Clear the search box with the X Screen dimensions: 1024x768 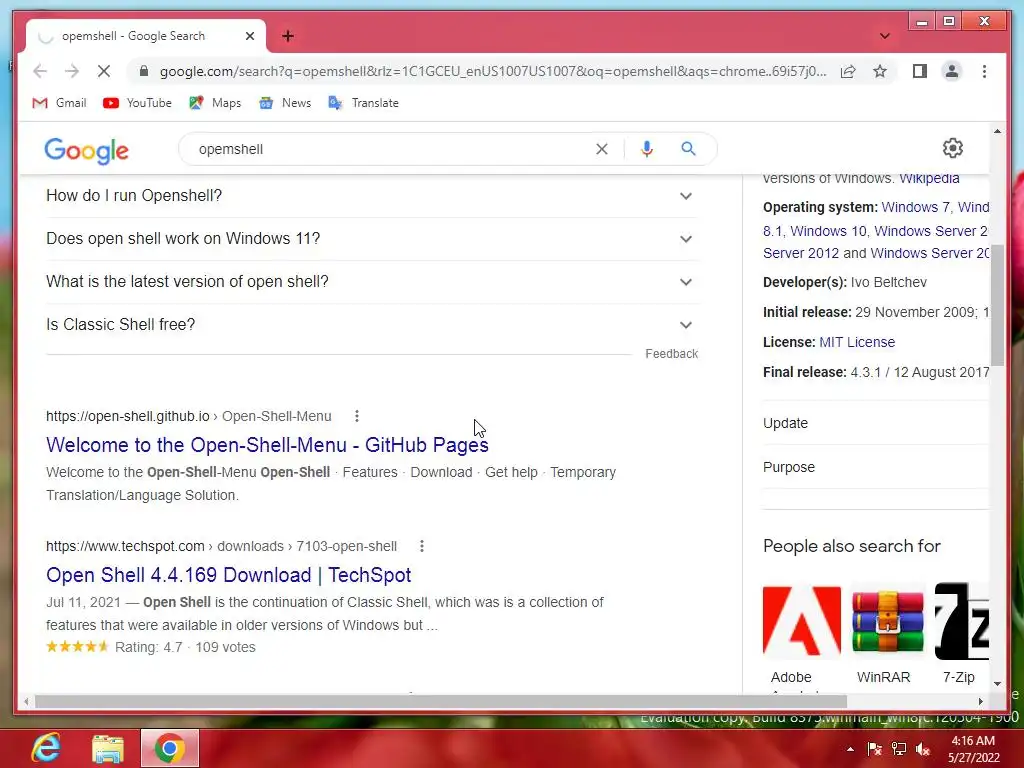point(601,149)
